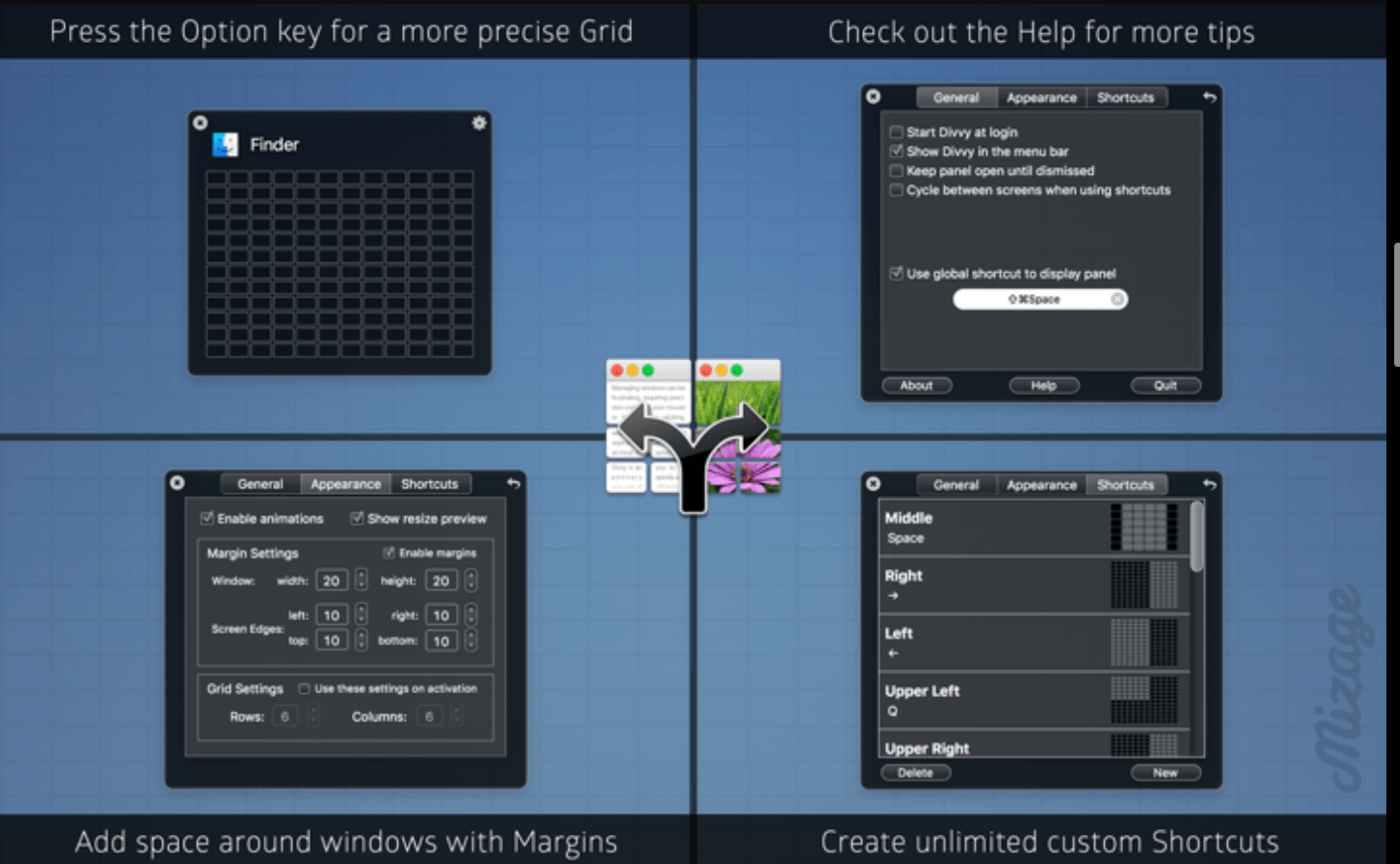Click the back arrow in Appearance preferences panel
The image size is (1400, 864).
coord(514,483)
